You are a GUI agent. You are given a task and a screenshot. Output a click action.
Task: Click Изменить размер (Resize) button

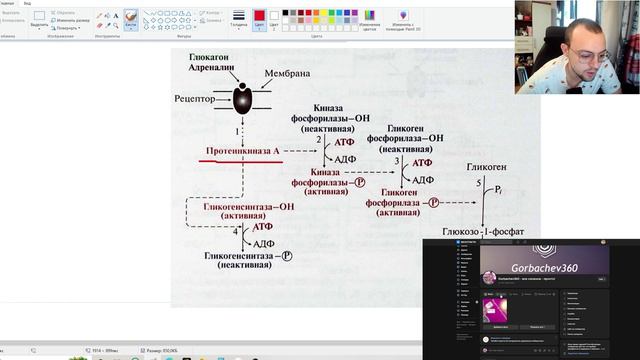70,20
